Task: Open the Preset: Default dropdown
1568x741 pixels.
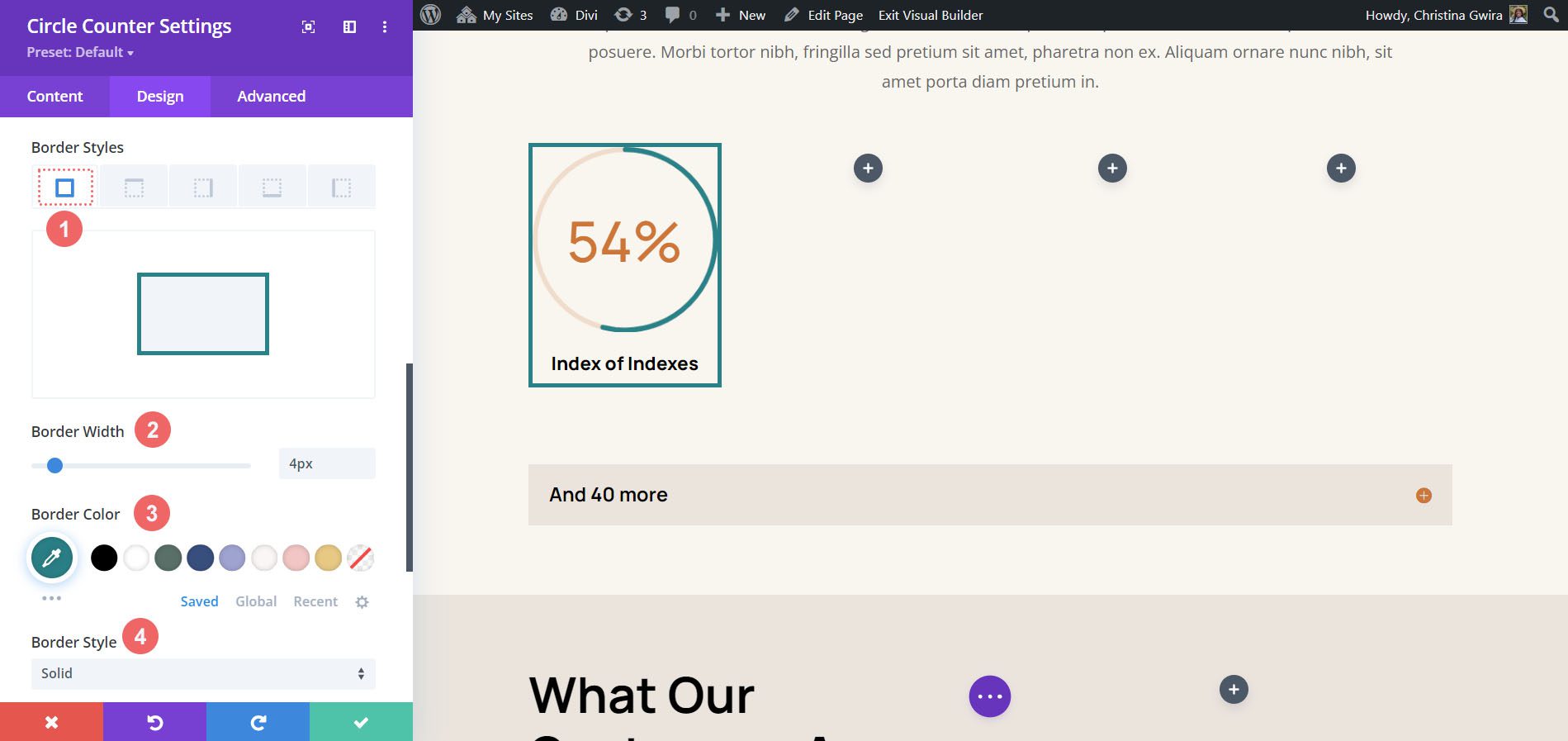Action: pos(80,52)
